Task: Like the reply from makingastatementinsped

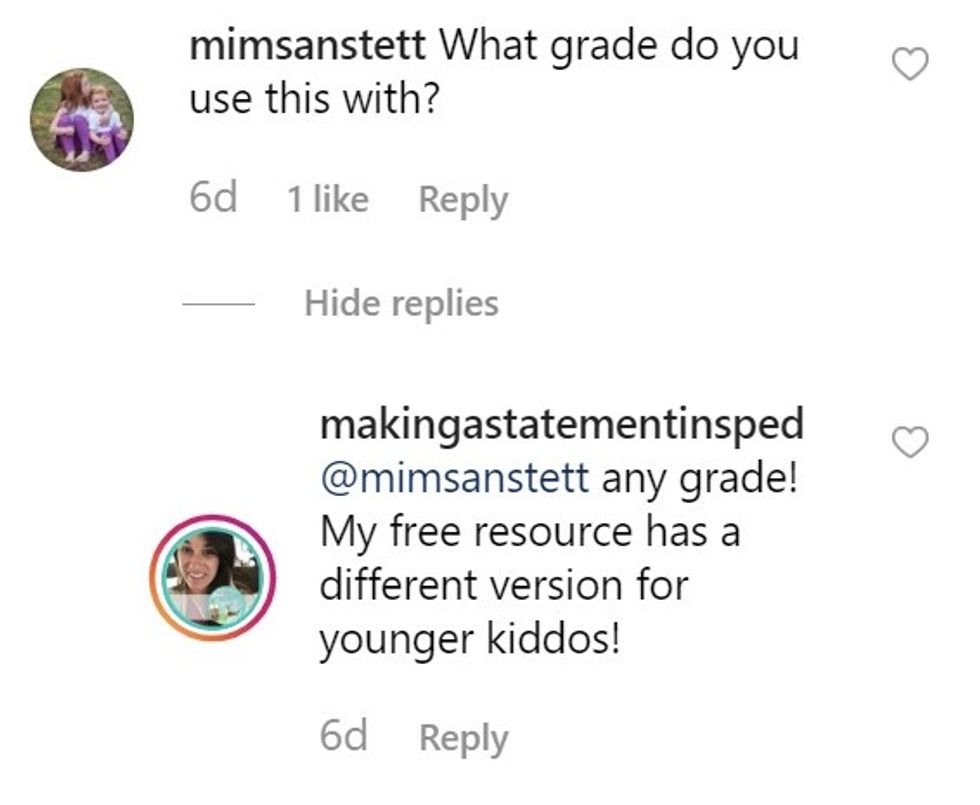Action: (x=909, y=441)
